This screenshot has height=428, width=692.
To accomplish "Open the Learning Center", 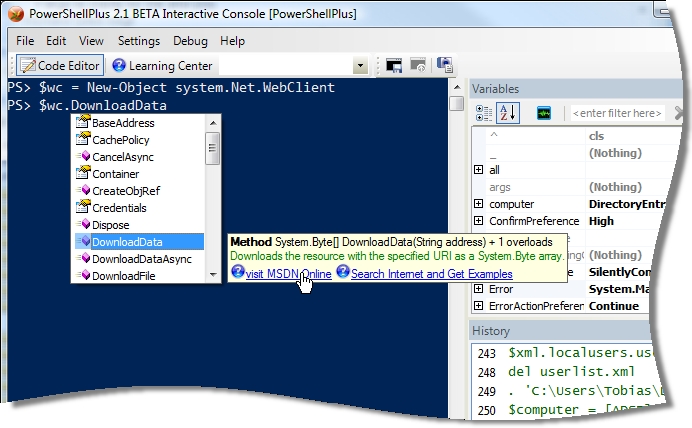I will click(162, 66).
